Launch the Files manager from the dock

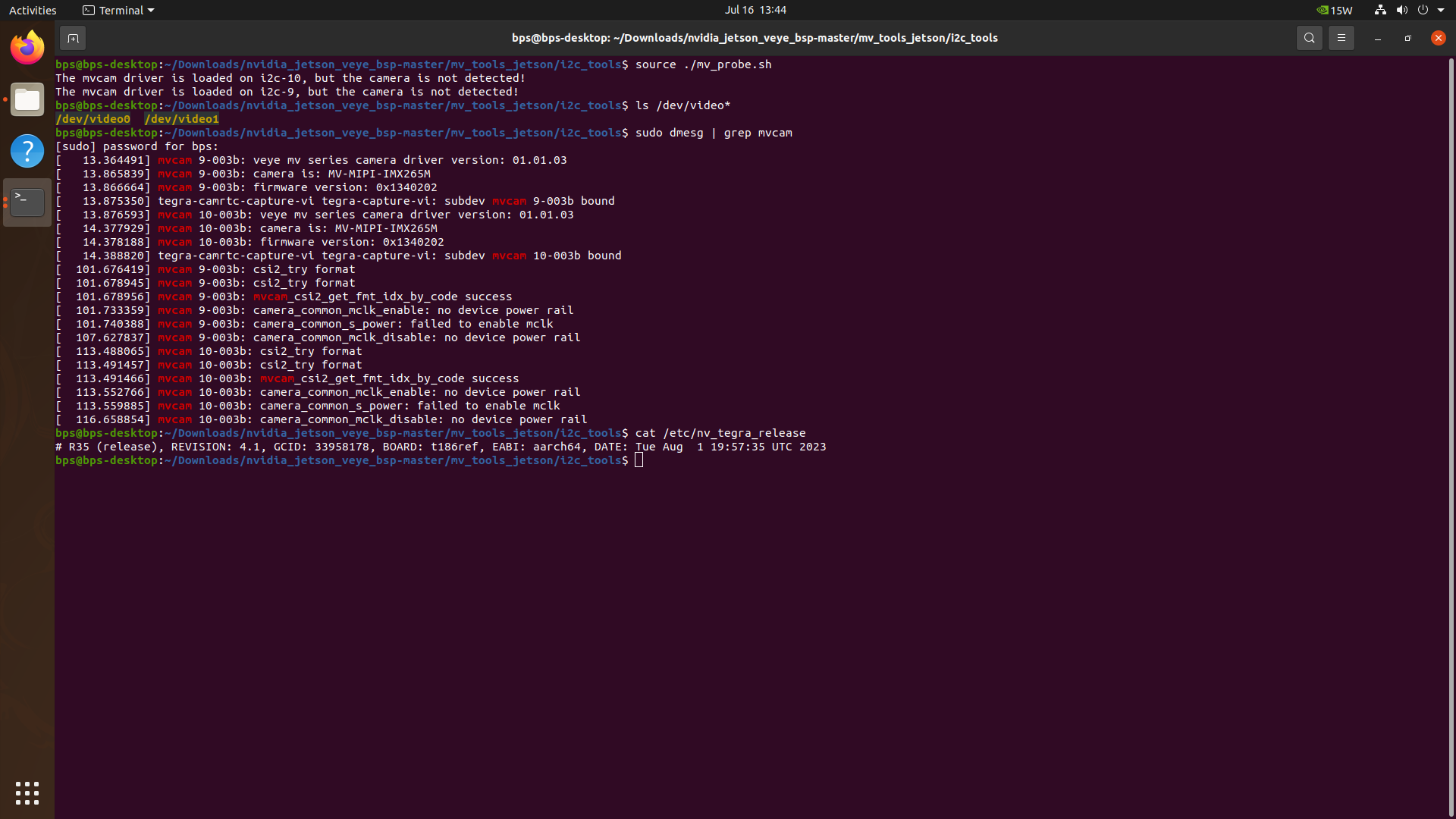(x=27, y=99)
